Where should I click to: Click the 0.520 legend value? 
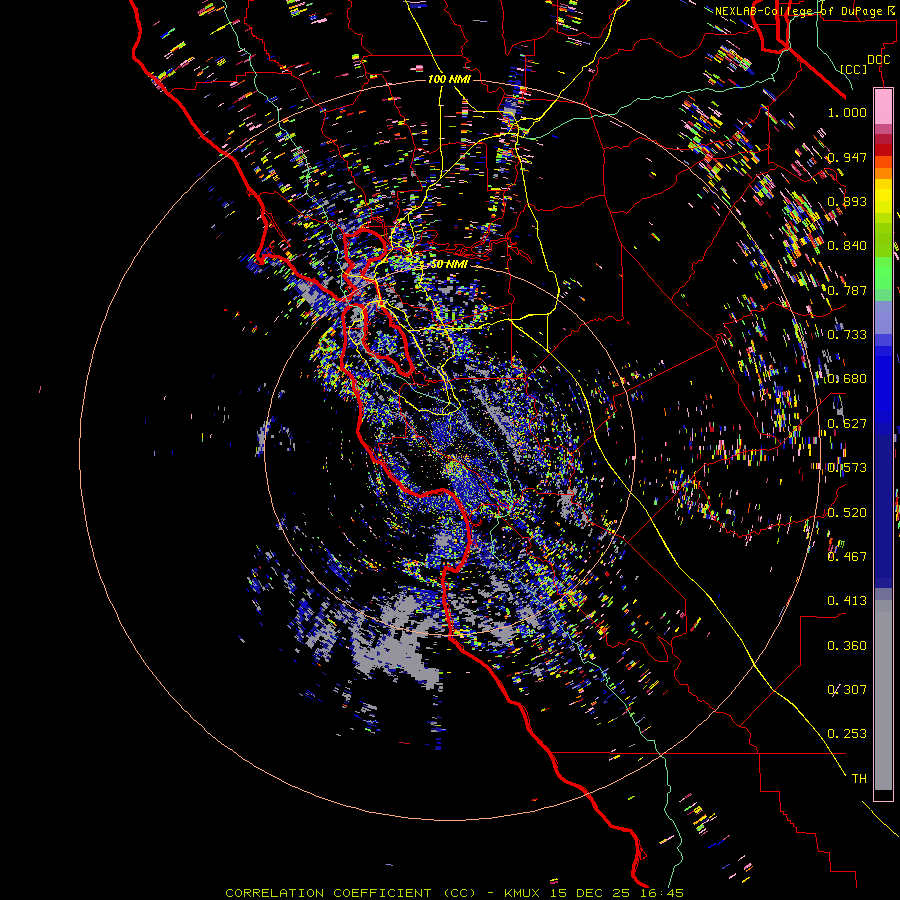(x=847, y=513)
